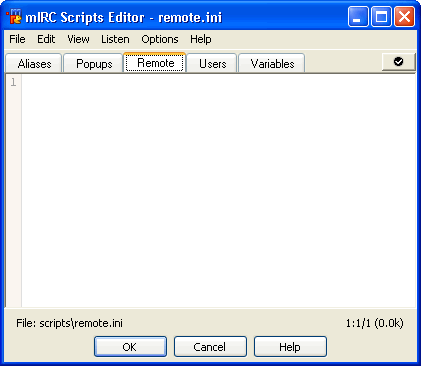Open the File menu

pyautogui.click(x=17, y=39)
